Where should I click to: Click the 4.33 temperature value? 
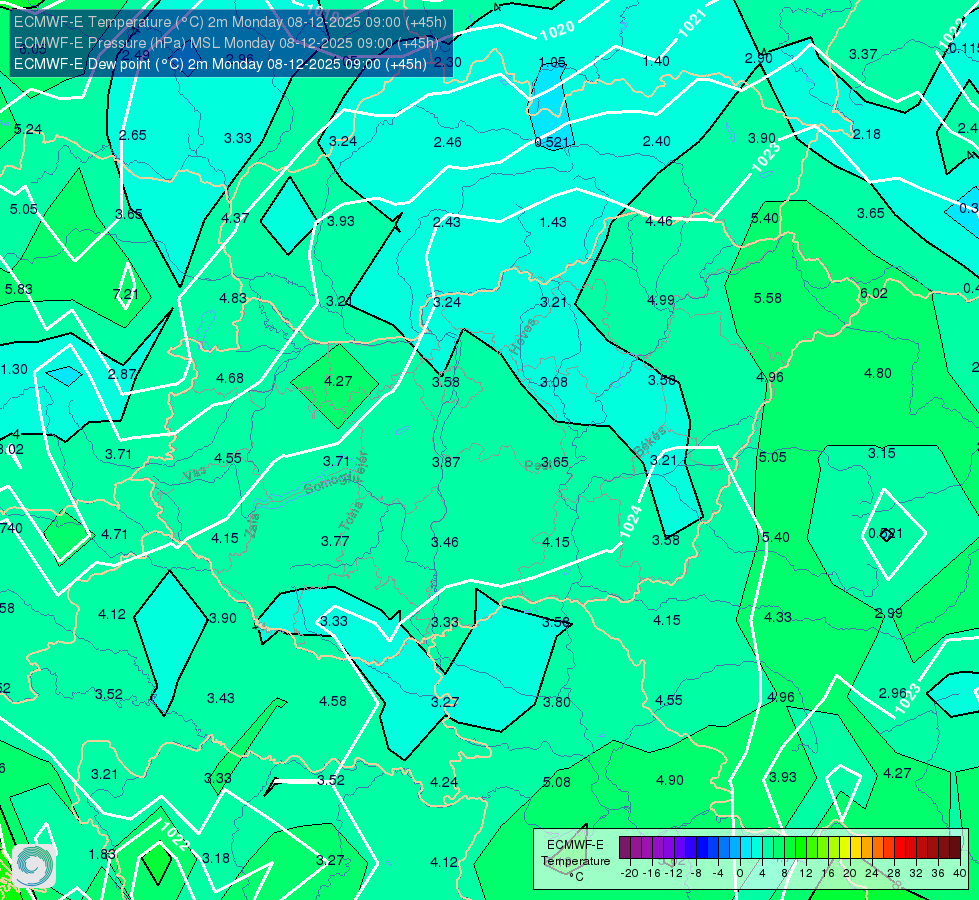pyautogui.click(x=778, y=617)
